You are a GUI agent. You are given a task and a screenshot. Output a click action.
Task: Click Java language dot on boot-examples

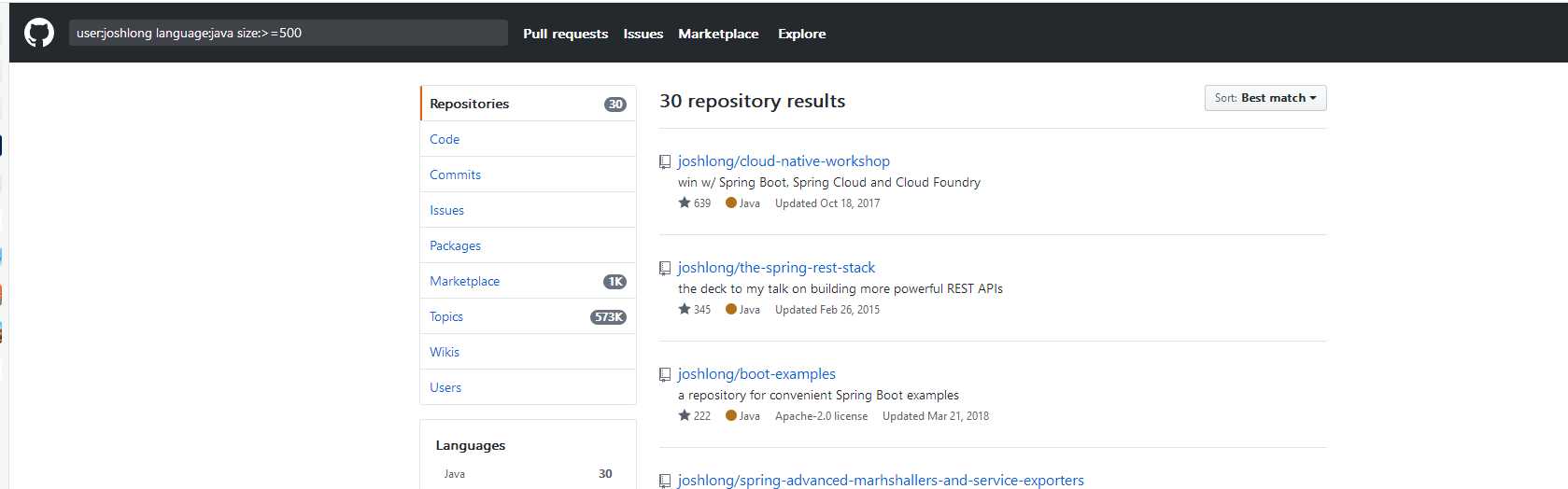coord(731,415)
